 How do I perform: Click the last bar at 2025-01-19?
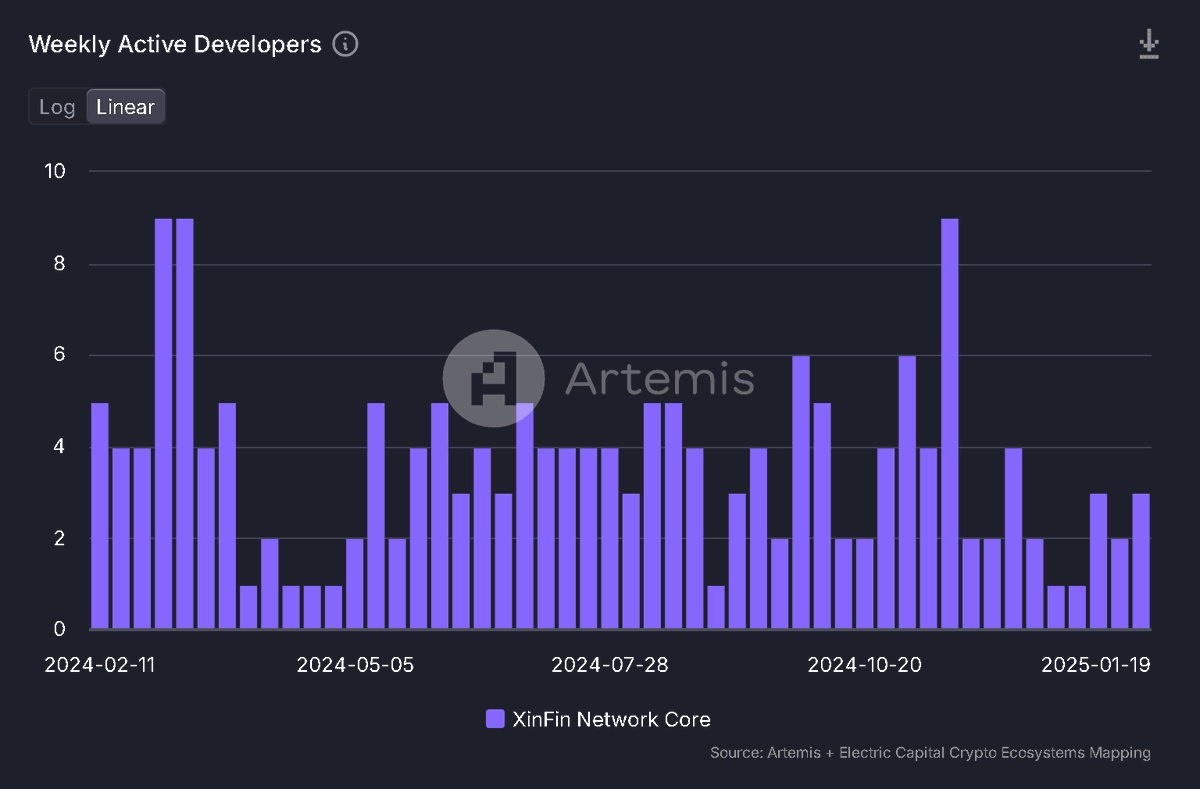point(1141,561)
